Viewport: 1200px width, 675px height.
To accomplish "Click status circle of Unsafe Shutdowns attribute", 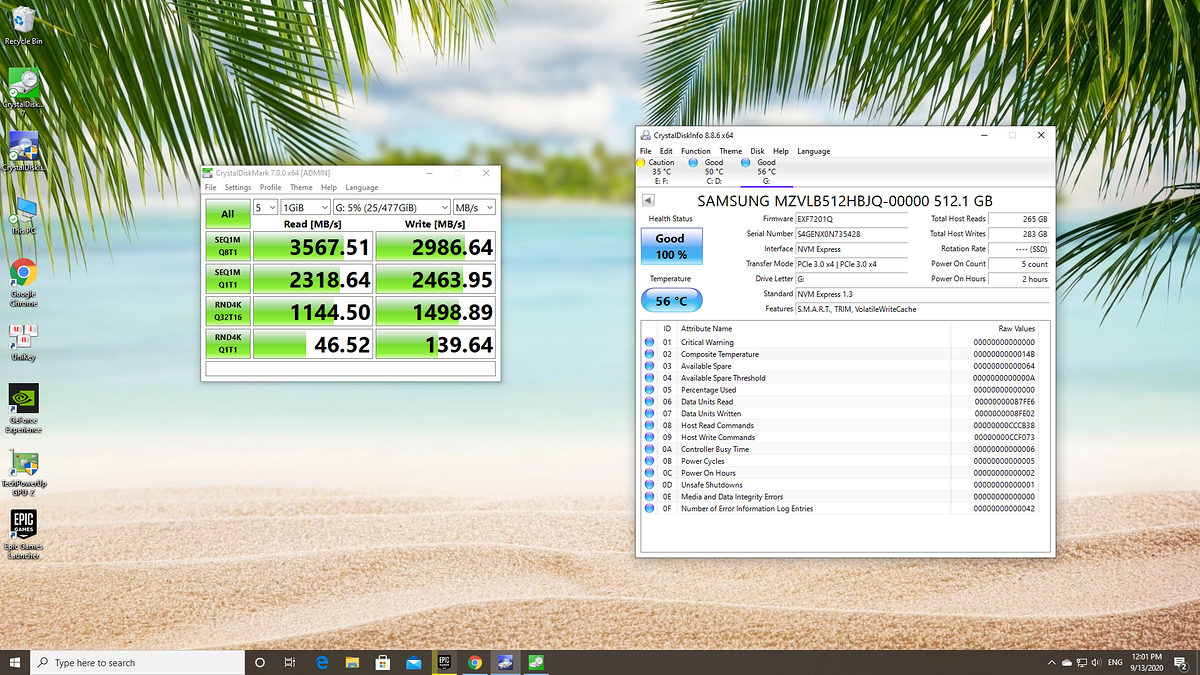I will point(650,485).
